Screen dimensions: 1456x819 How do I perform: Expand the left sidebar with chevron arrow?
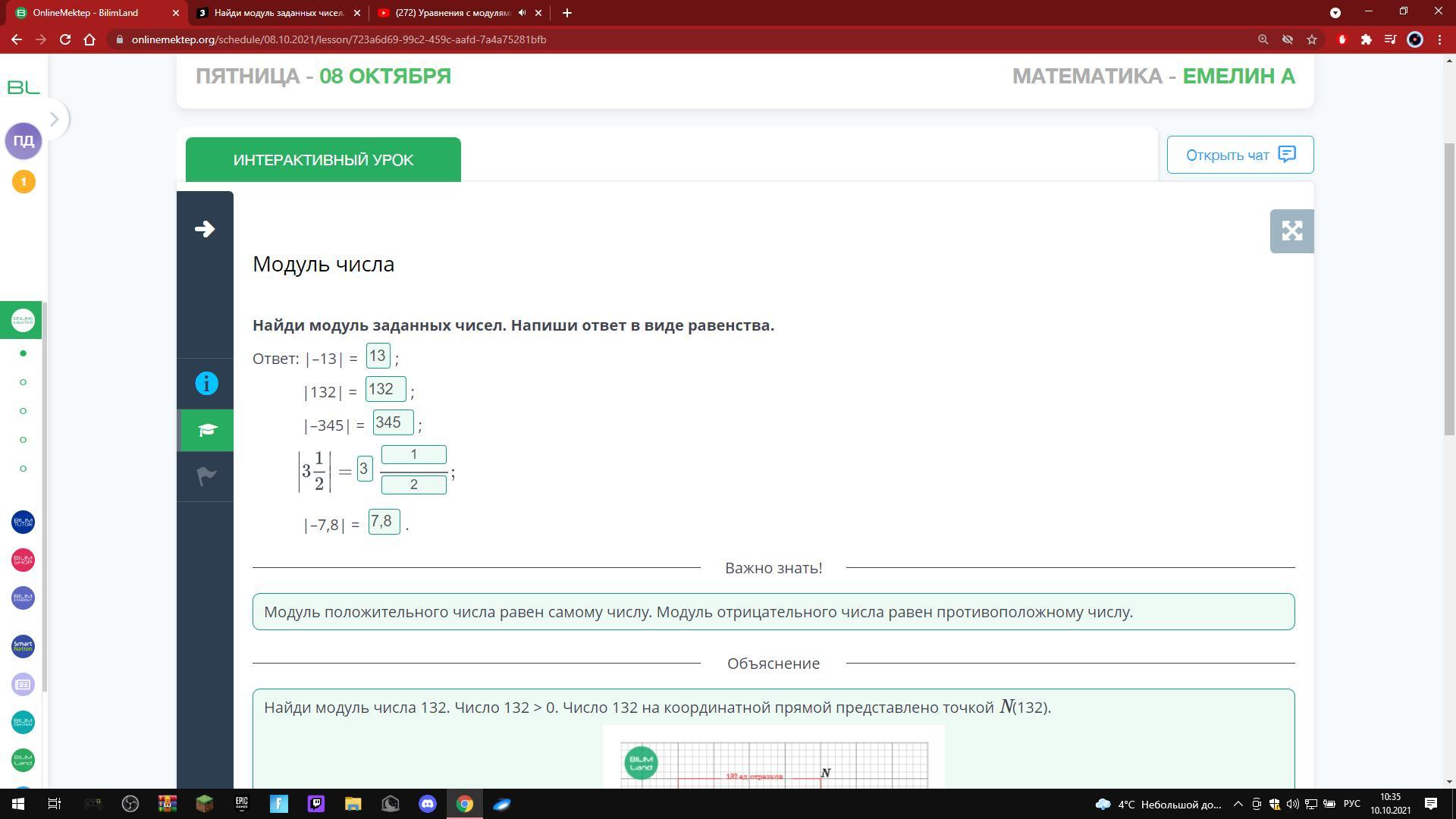pyautogui.click(x=54, y=119)
